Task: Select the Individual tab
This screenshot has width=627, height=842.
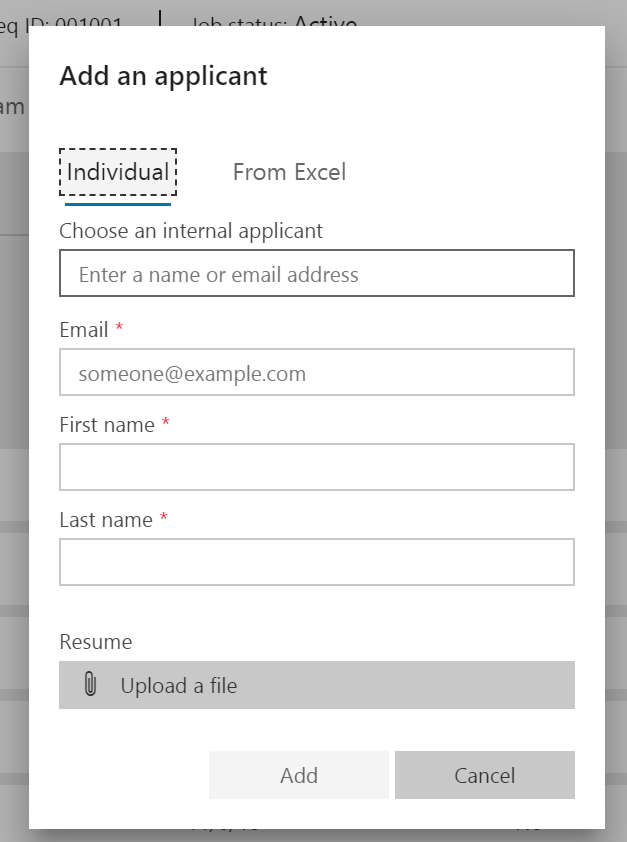Action: (117, 172)
